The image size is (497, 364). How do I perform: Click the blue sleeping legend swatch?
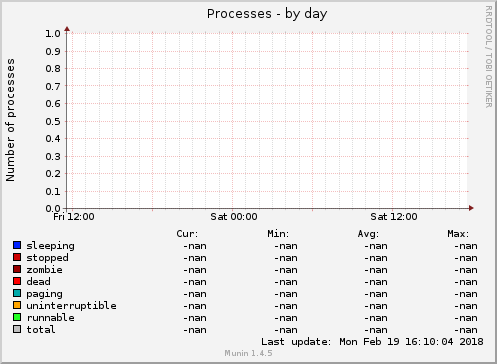point(17,245)
